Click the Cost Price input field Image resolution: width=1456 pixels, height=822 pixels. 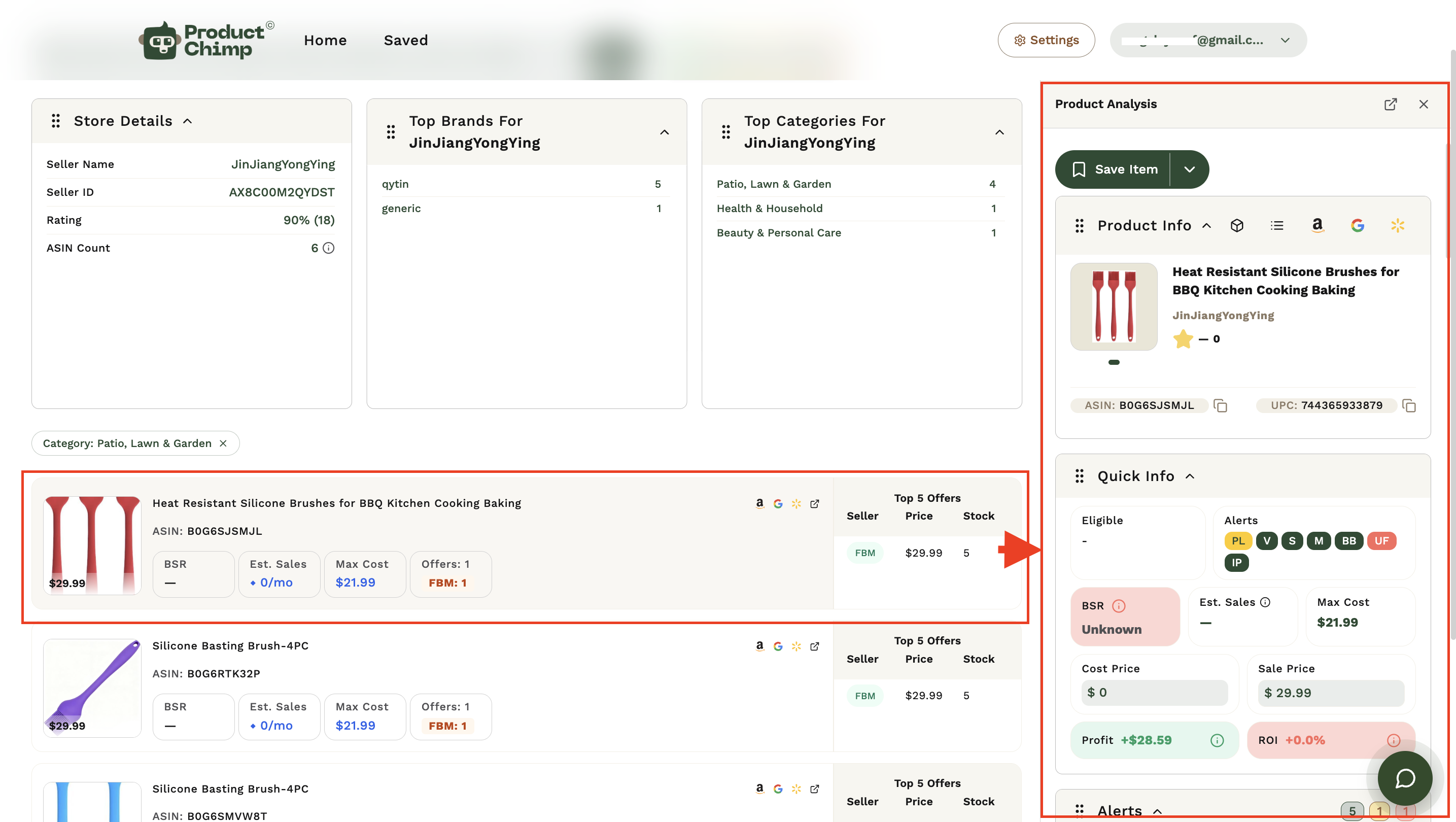pyautogui.click(x=1155, y=693)
